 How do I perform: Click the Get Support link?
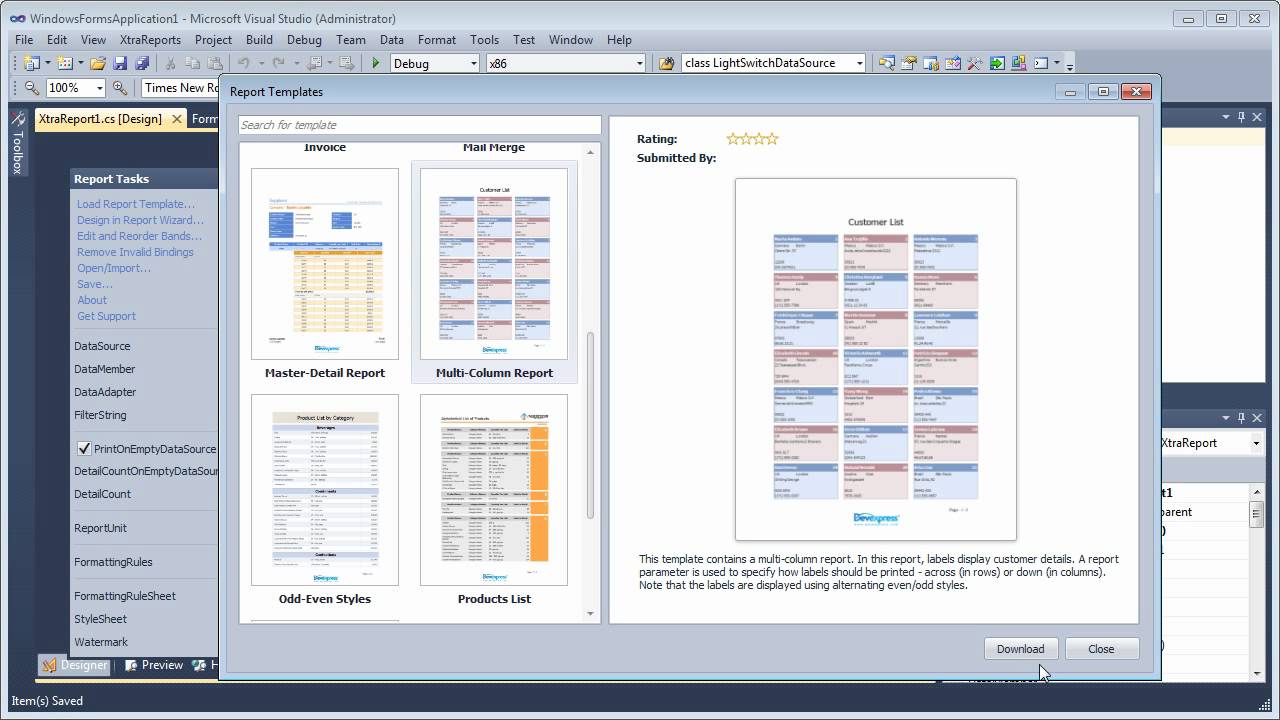[x=106, y=316]
